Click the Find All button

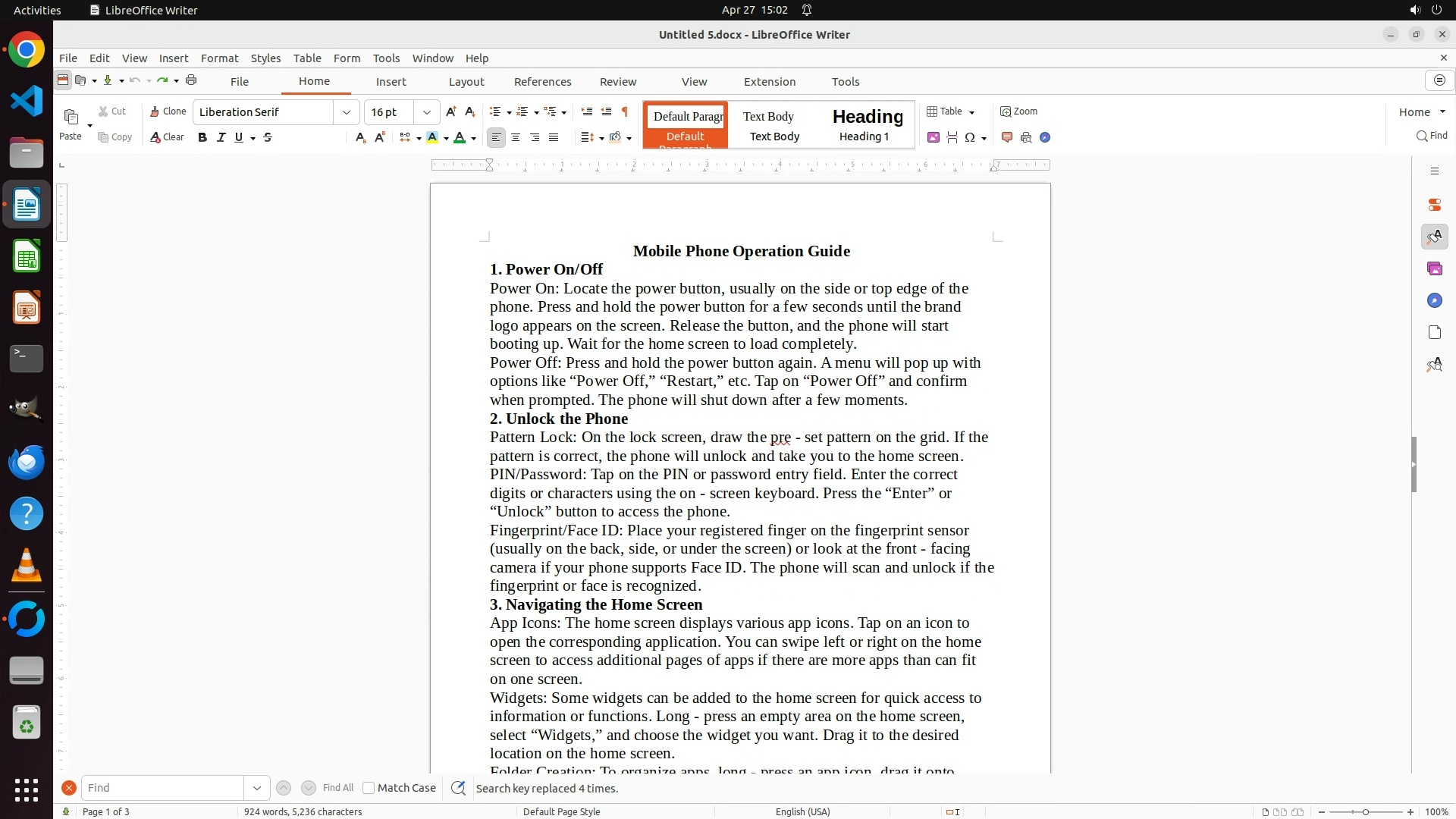point(337,788)
